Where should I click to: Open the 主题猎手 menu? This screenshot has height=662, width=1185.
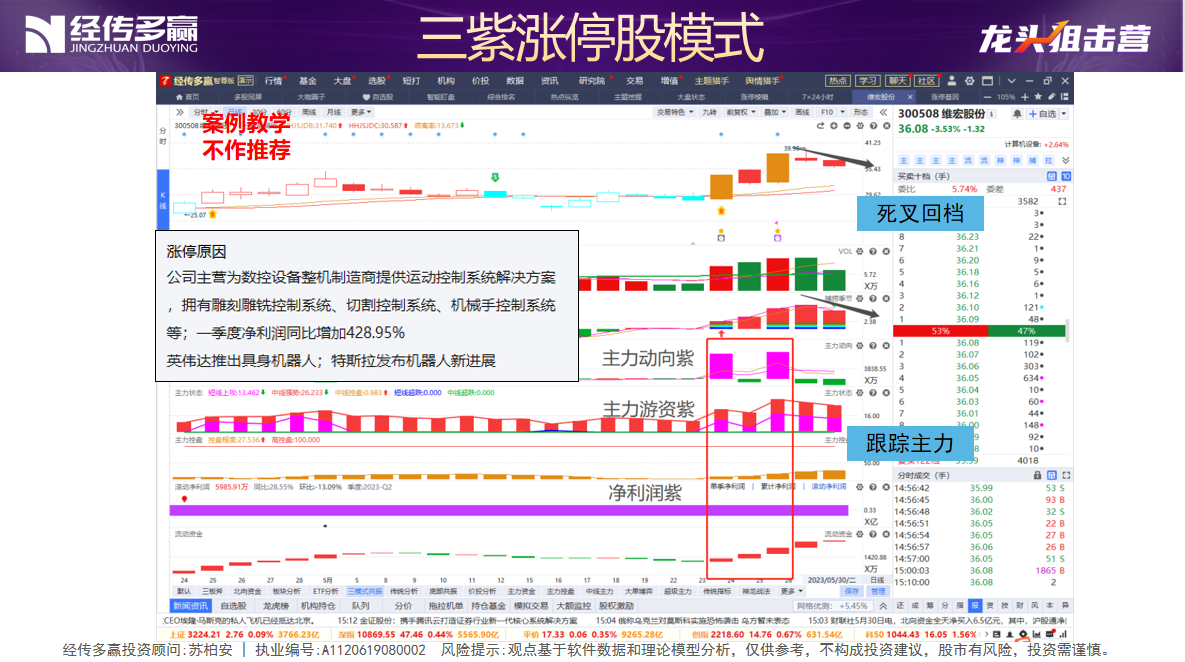tap(712, 81)
